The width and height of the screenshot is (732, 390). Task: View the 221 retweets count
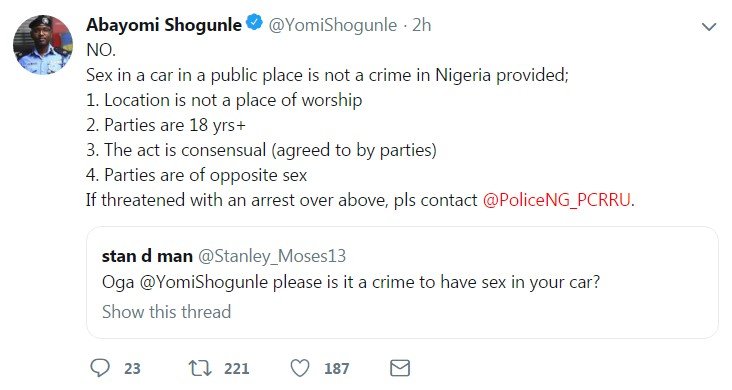[x=237, y=369]
